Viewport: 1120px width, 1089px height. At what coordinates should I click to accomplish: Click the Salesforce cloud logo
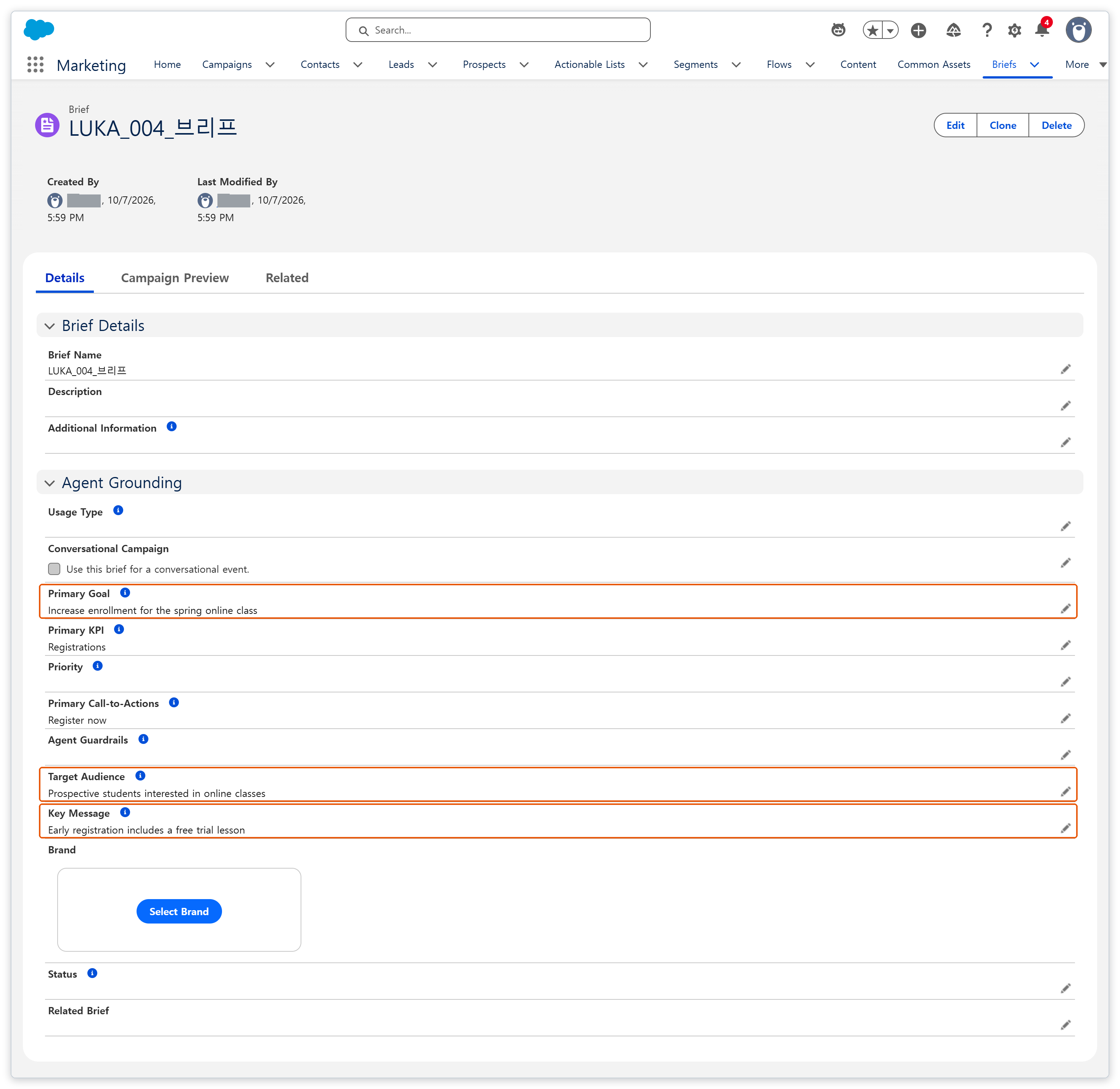point(39,29)
